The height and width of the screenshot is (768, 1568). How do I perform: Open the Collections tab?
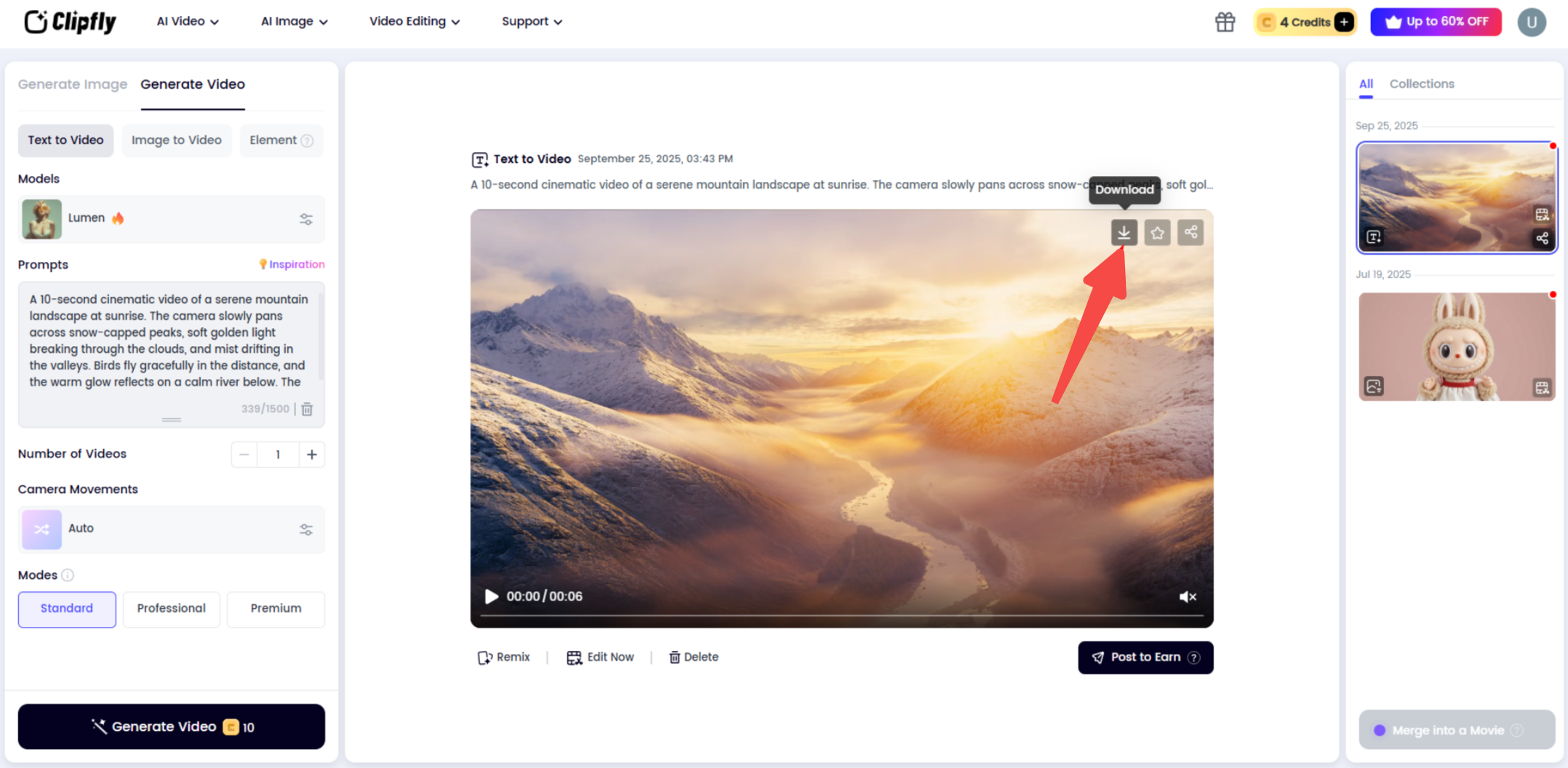[x=1421, y=84]
